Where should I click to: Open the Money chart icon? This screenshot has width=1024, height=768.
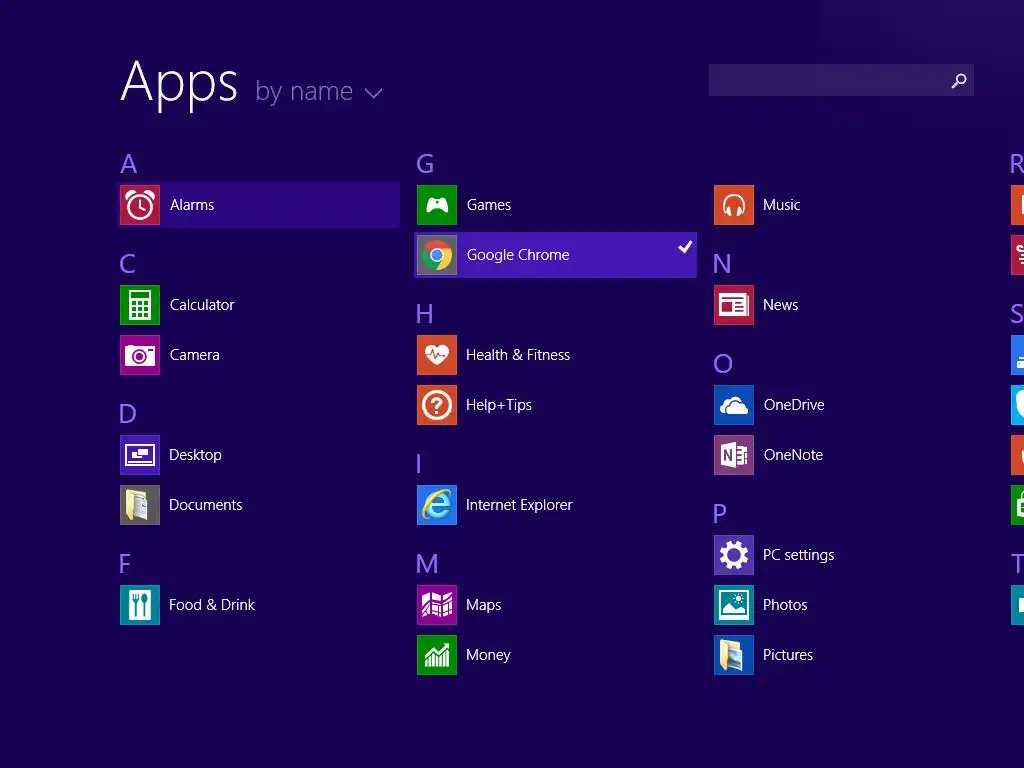[x=437, y=655]
